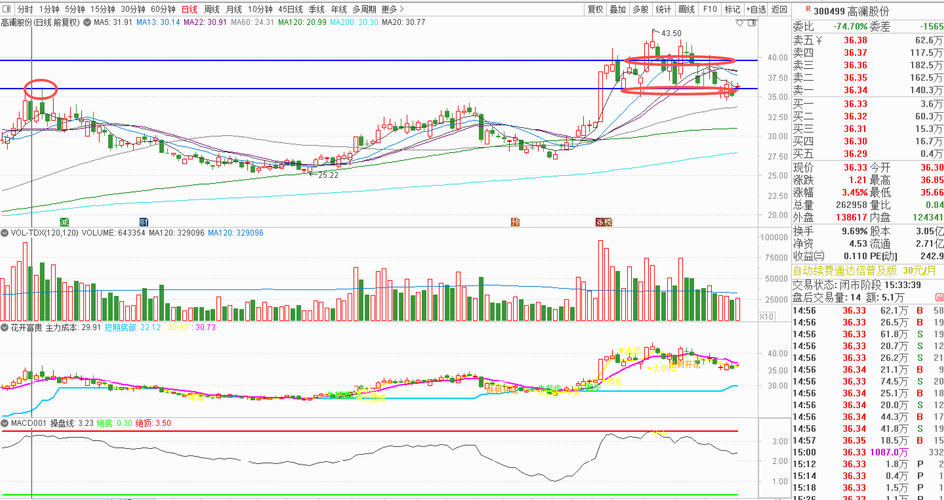944x500 pixels.
Task: Click the 43.50 high price label
Action: point(671,32)
